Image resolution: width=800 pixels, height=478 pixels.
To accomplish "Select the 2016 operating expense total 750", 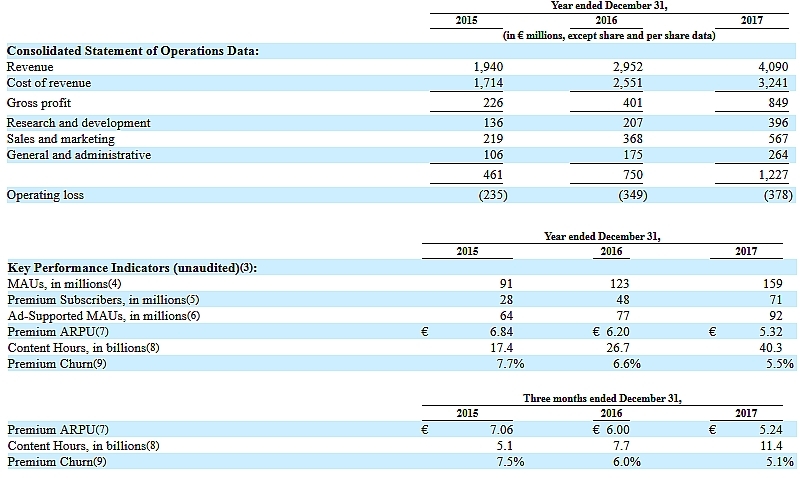I will tap(633, 175).
